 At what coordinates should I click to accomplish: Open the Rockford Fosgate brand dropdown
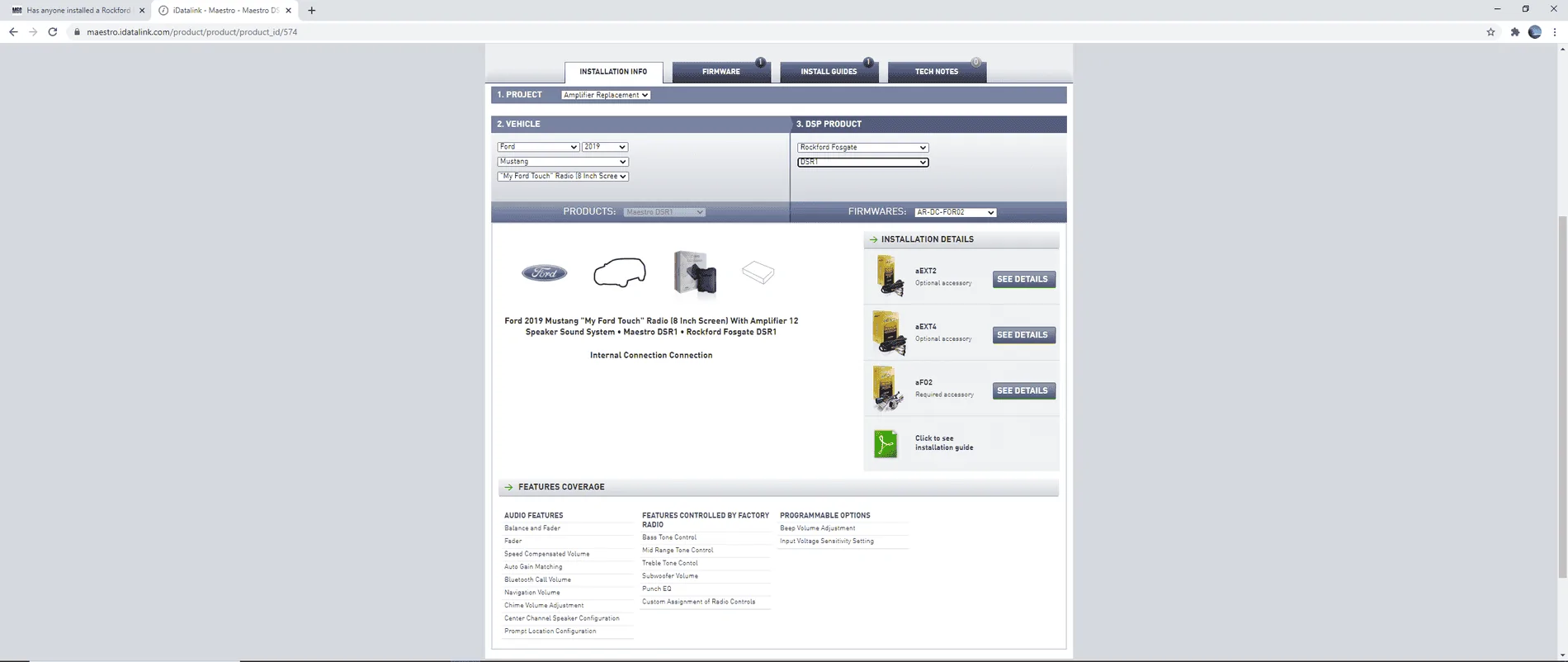(862, 148)
